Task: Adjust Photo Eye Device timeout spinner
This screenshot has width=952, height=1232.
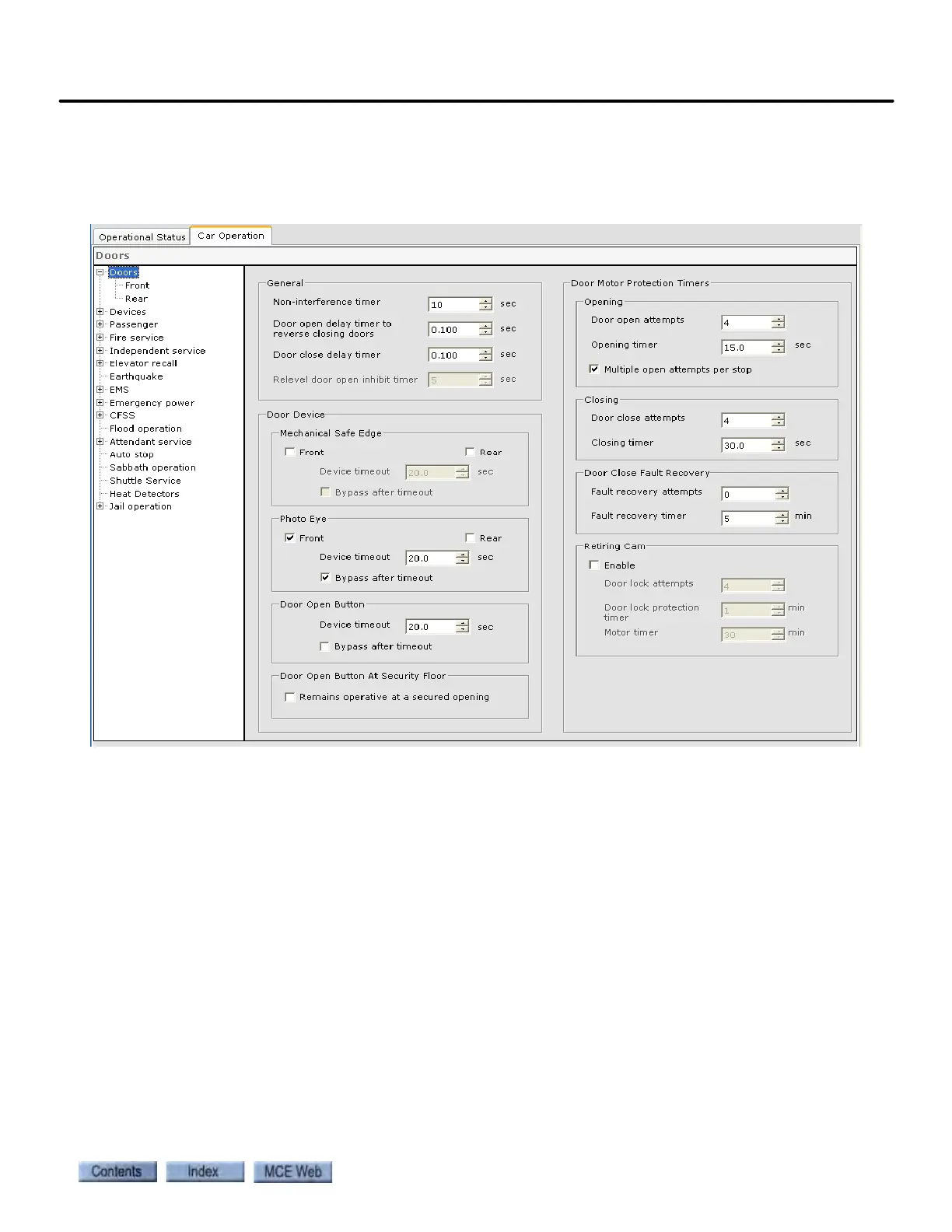Action: pyautogui.click(x=463, y=558)
